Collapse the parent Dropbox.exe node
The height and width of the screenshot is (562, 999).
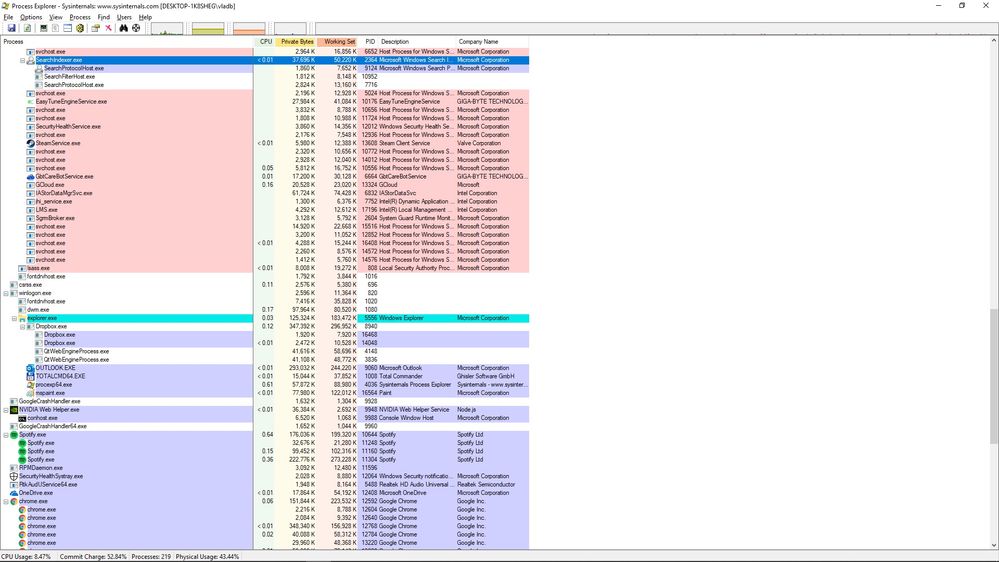[22, 326]
